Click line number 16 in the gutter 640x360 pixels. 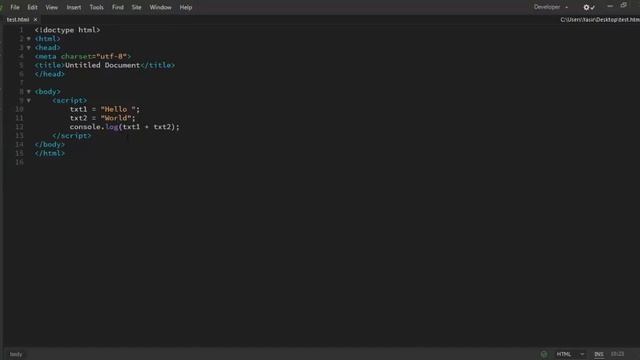coord(20,162)
